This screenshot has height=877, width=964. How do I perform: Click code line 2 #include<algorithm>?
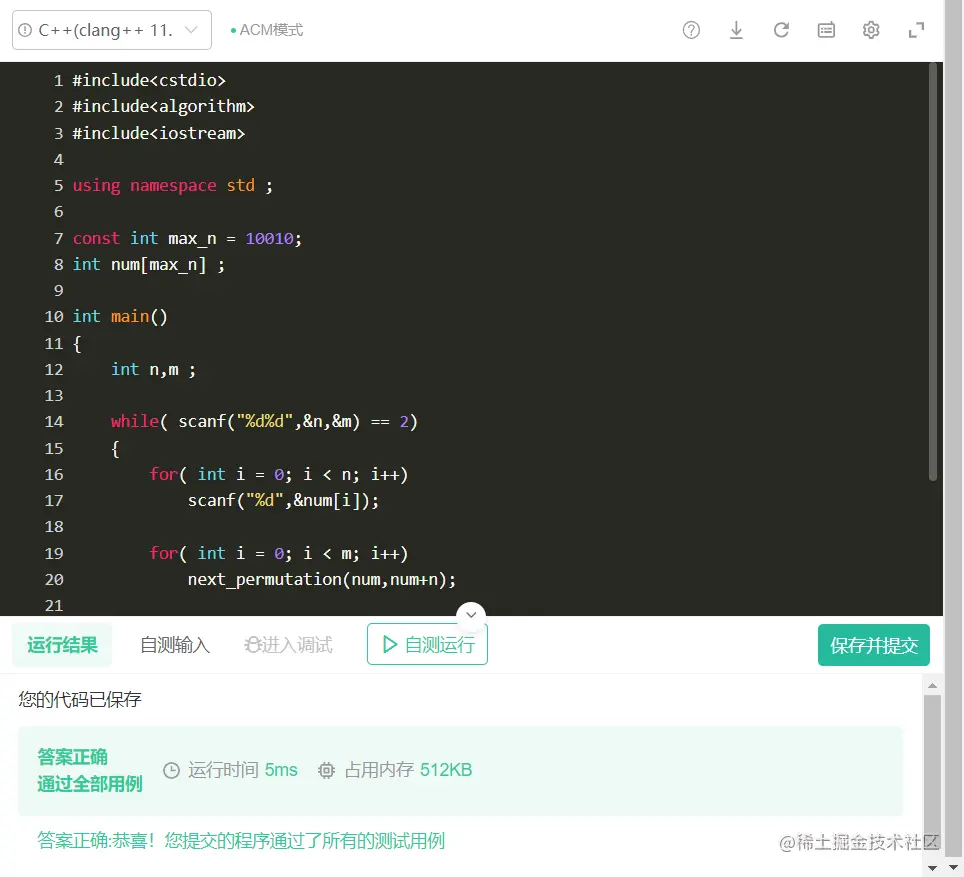coord(163,106)
